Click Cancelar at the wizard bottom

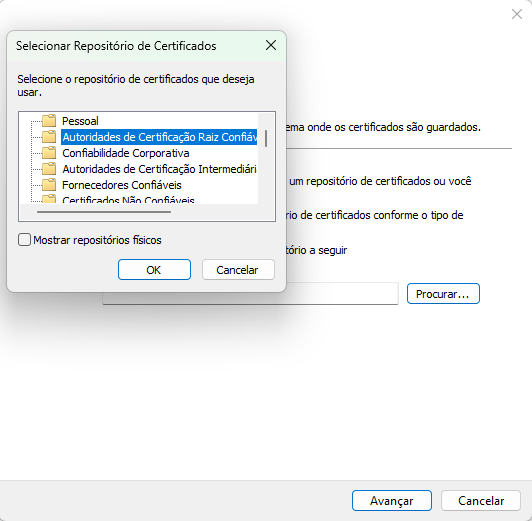click(x=481, y=501)
